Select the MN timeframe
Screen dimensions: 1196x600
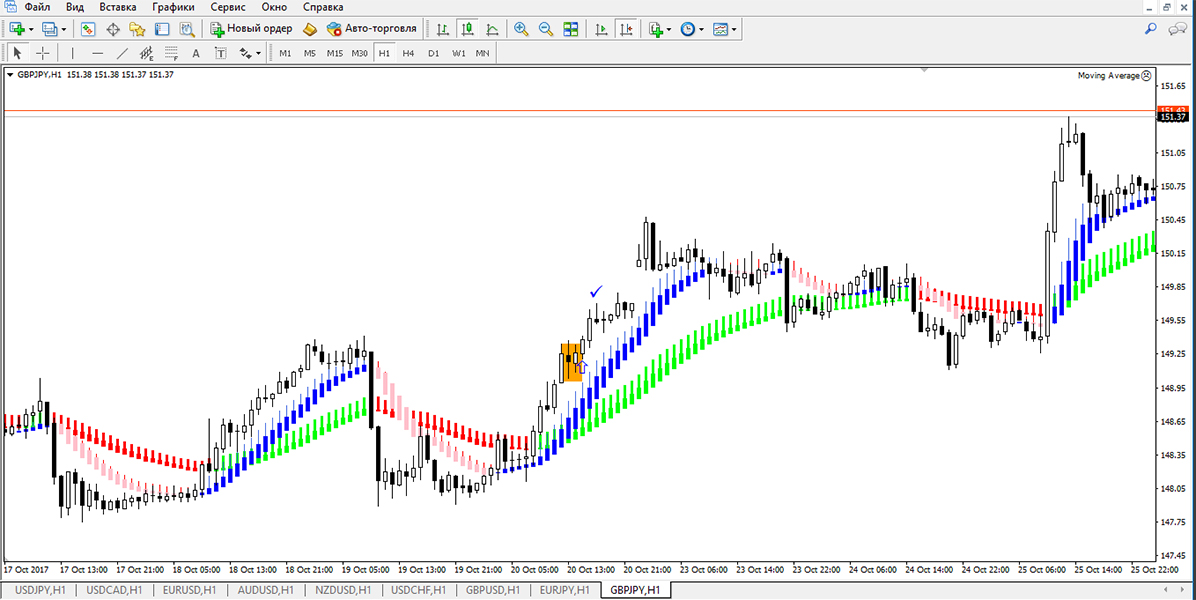(x=482, y=53)
